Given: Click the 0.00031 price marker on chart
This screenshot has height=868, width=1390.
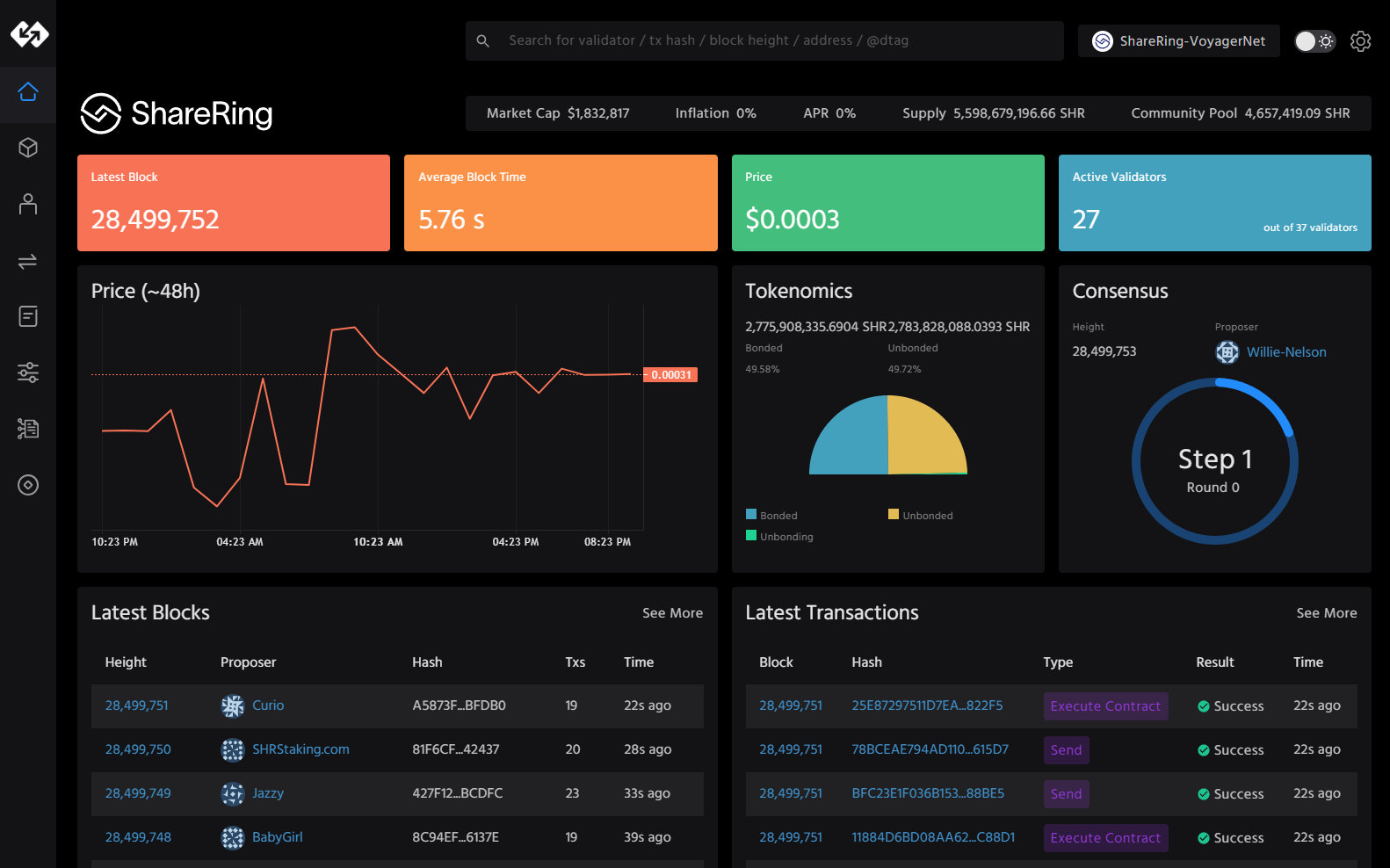Looking at the screenshot, I should coord(670,375).
